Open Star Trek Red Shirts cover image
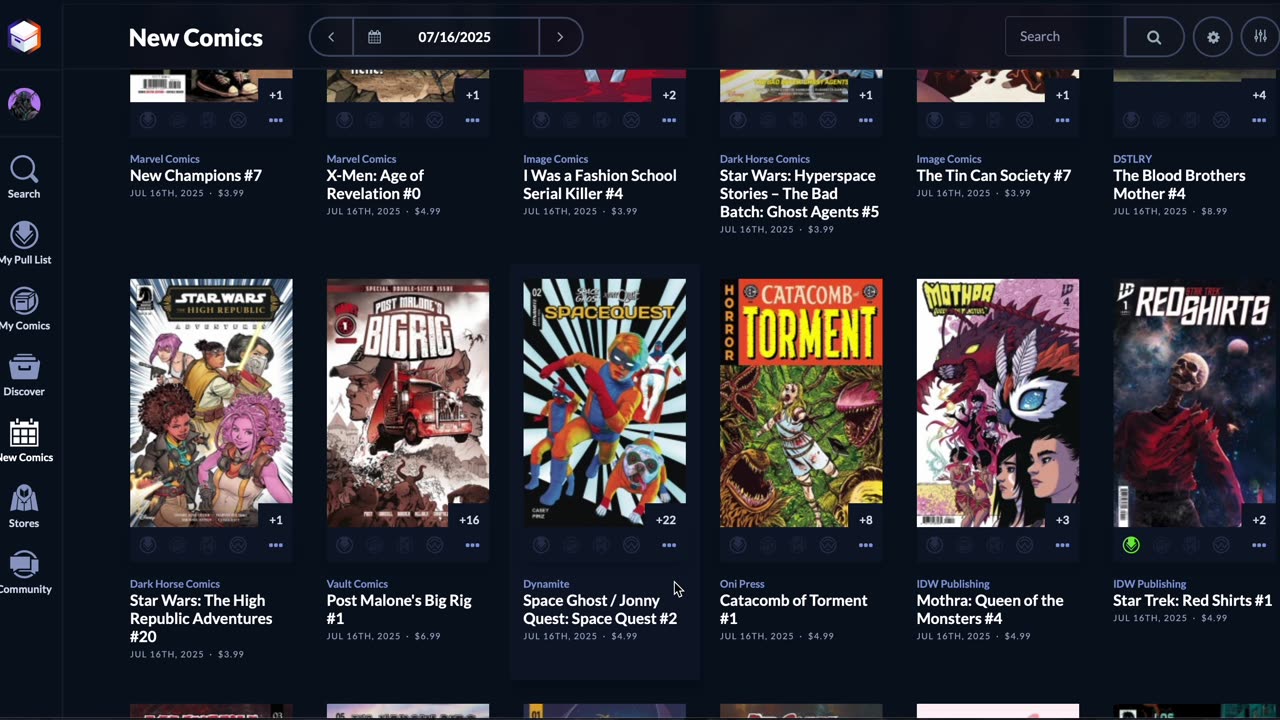Screen dimensions: 1280x720 [x=1196, y=403]
